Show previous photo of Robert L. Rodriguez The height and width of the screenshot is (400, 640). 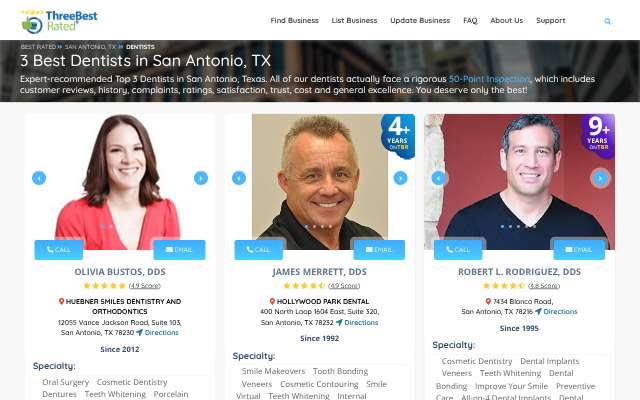[x=439, y=178]
